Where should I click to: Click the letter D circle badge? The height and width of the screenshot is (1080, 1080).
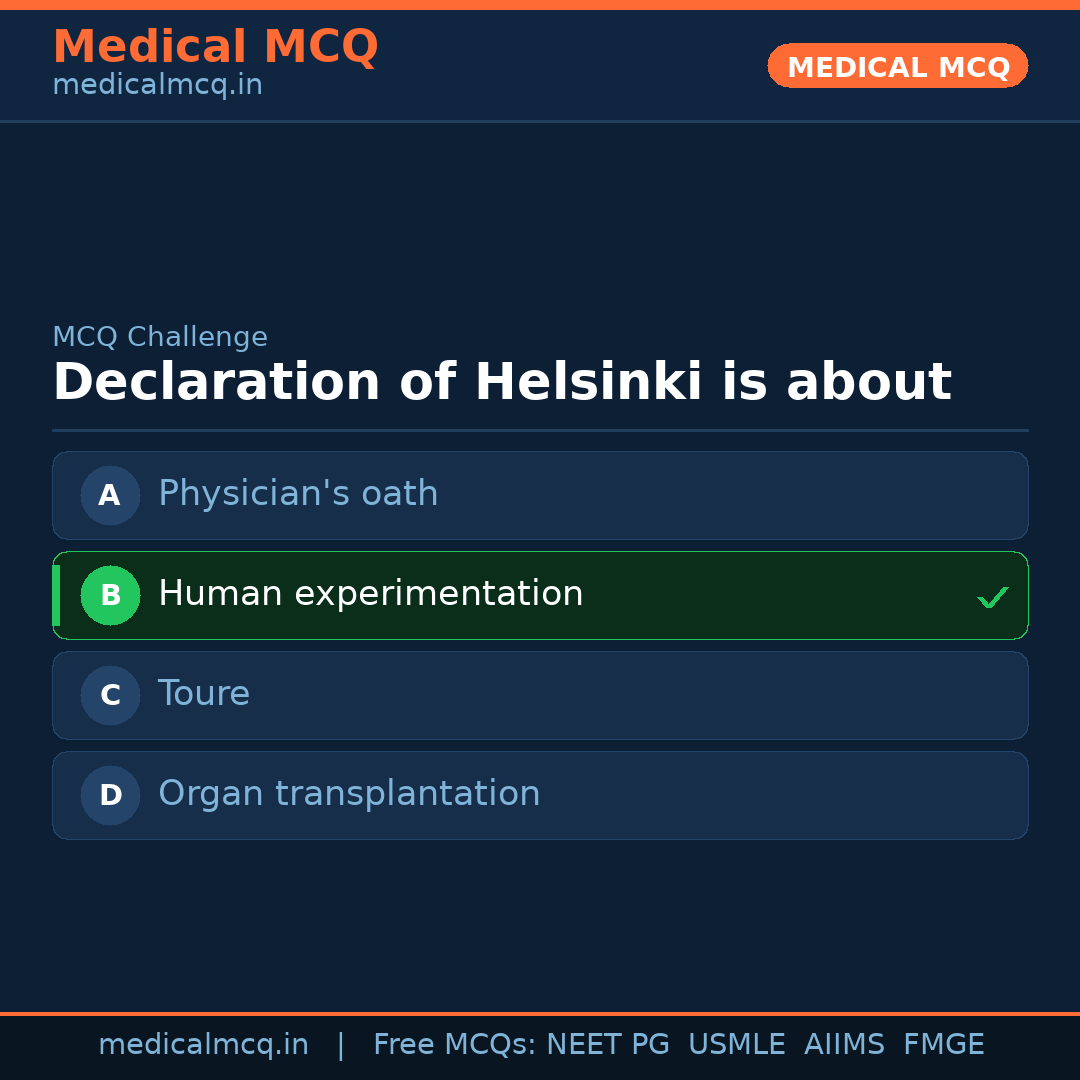110,795
